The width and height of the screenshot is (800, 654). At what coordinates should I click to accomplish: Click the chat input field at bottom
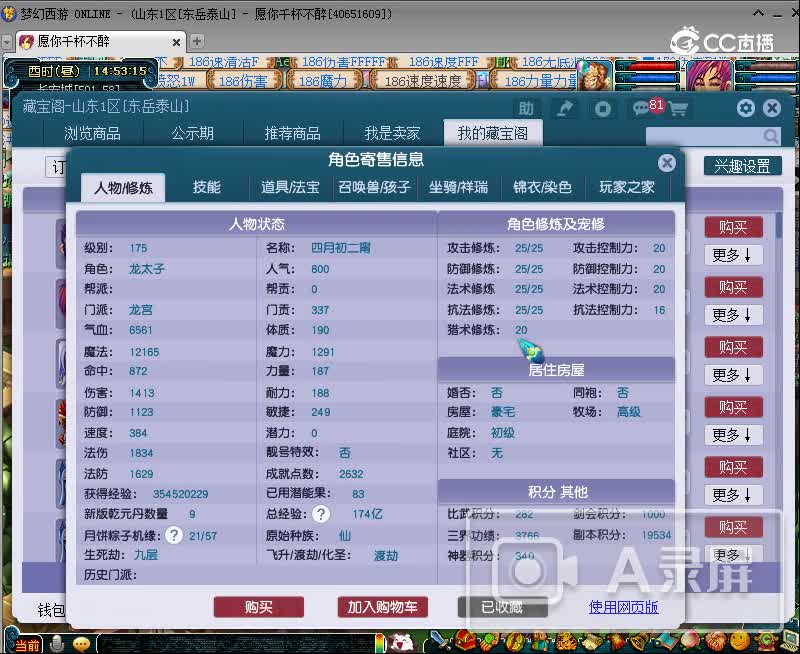pyautogui.click(x=235, y=644)
